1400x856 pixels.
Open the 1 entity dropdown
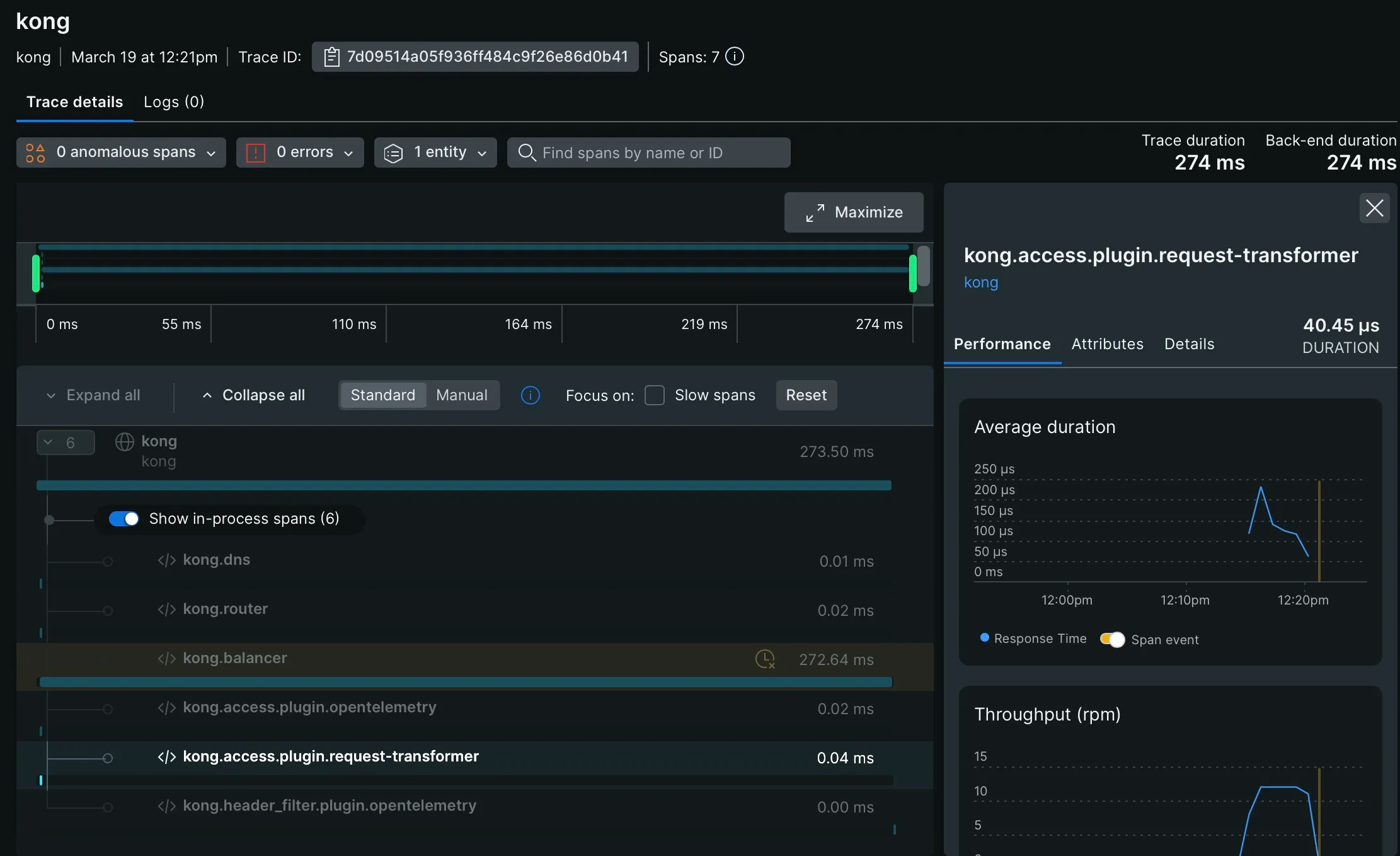pyautogui.click(x=435, y=153)
